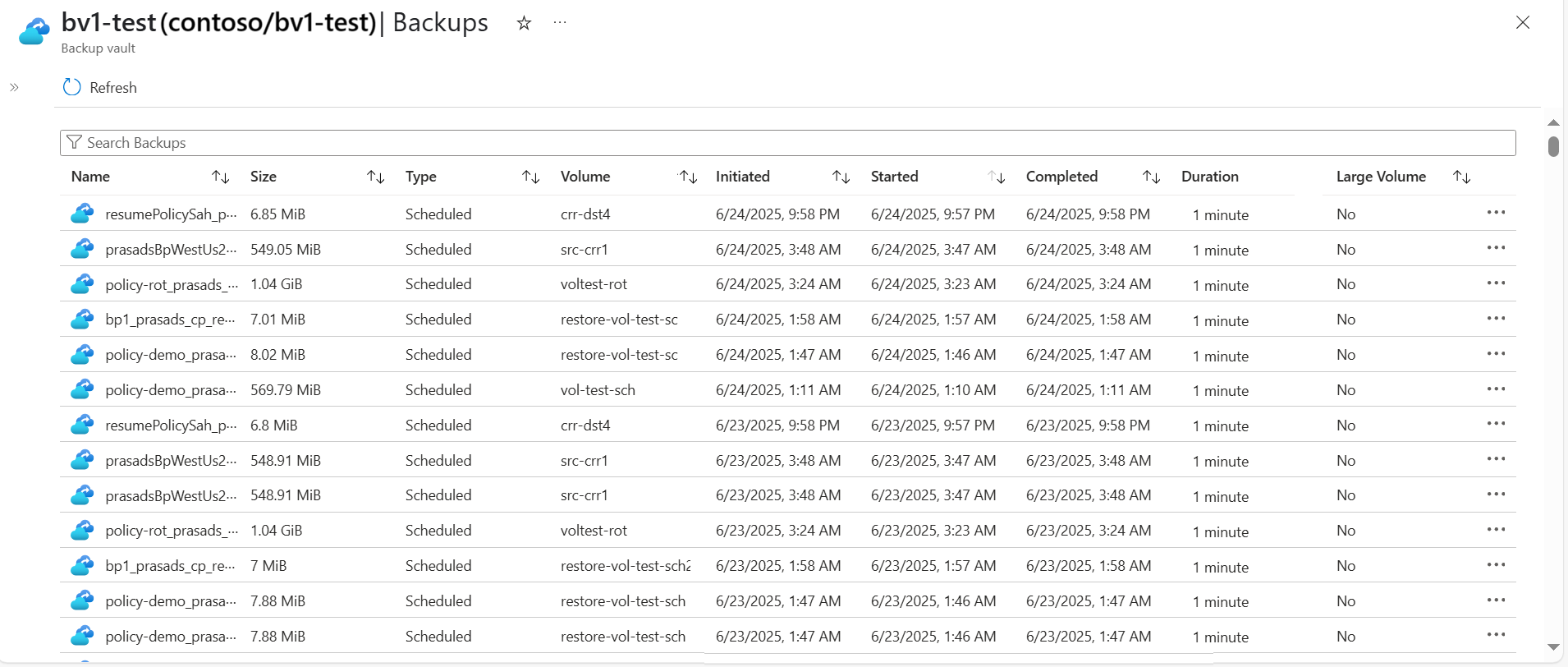
Task: Favorite this vault with the star icon
Action: 524,23
